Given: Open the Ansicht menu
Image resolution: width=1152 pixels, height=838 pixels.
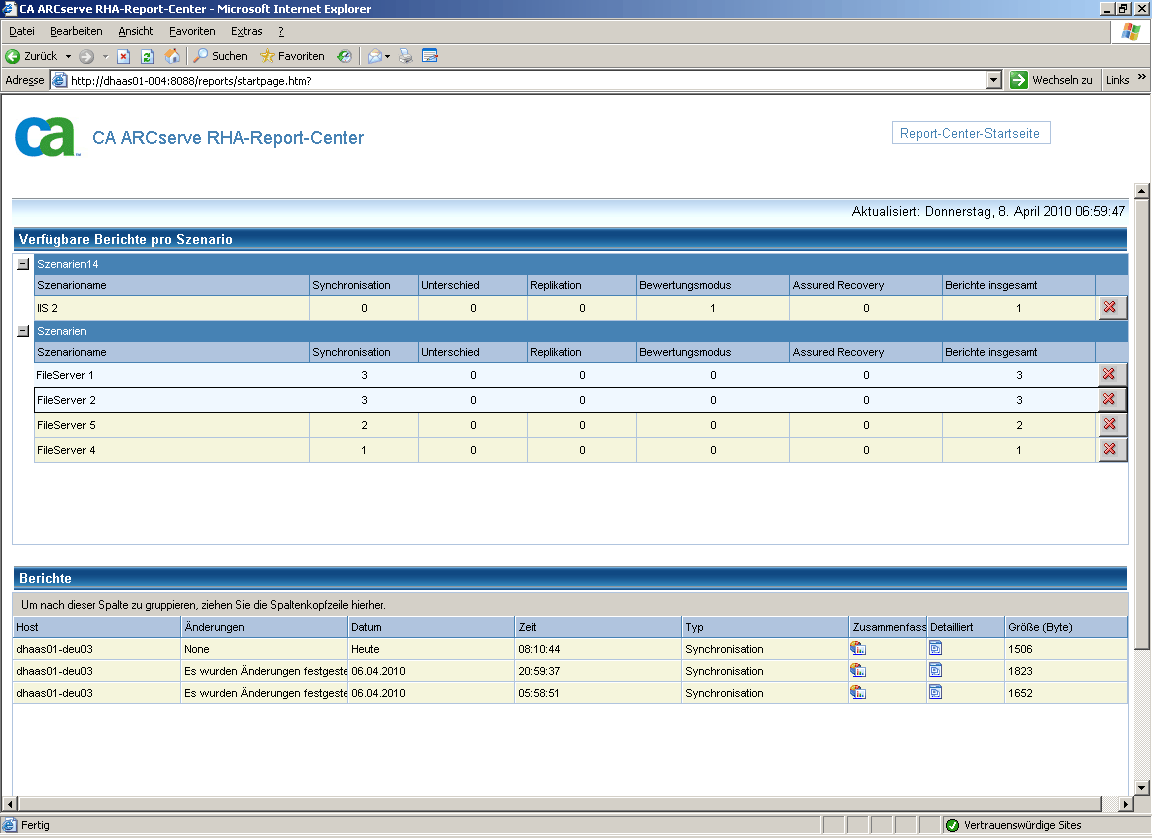Looking at the screenshot, I should [135, 32].
